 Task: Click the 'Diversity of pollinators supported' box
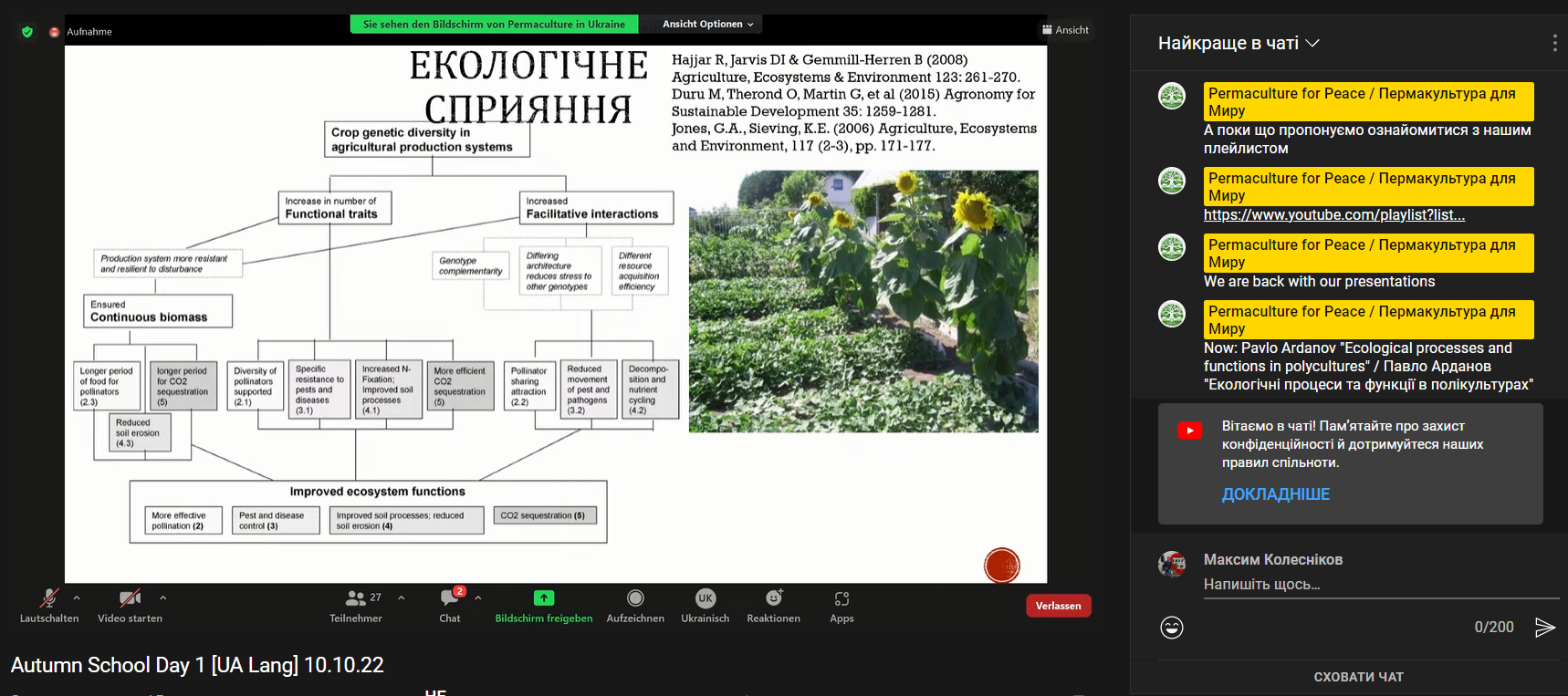[x=256, y=387]
